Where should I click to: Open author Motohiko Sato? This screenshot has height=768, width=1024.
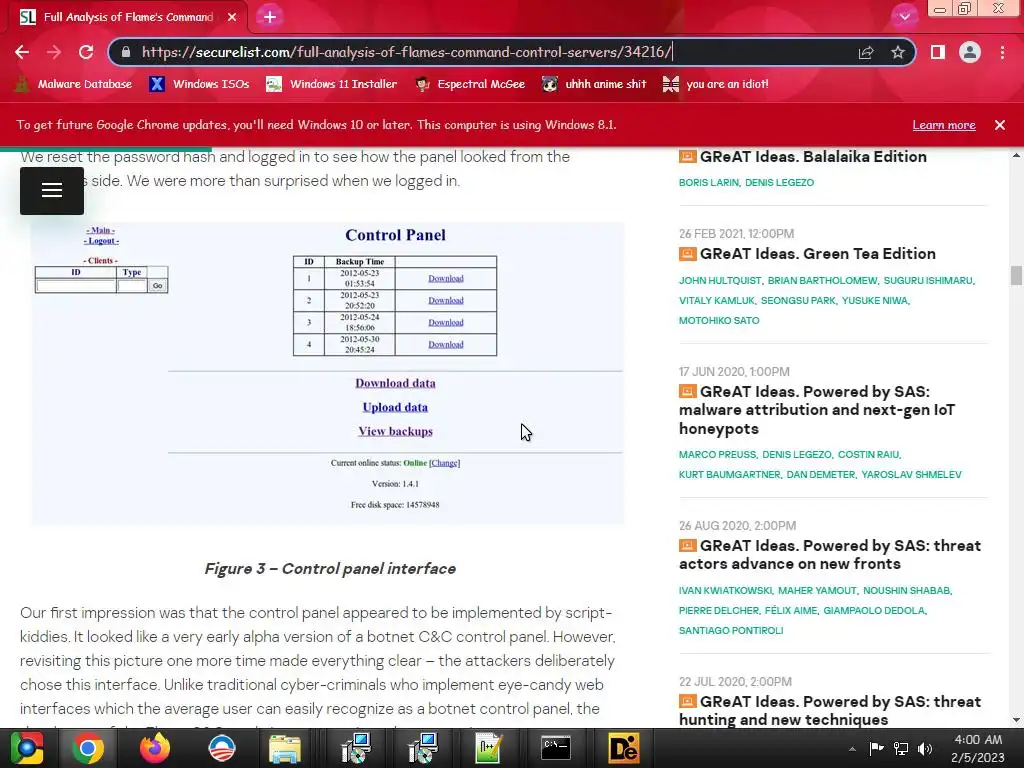719,321
